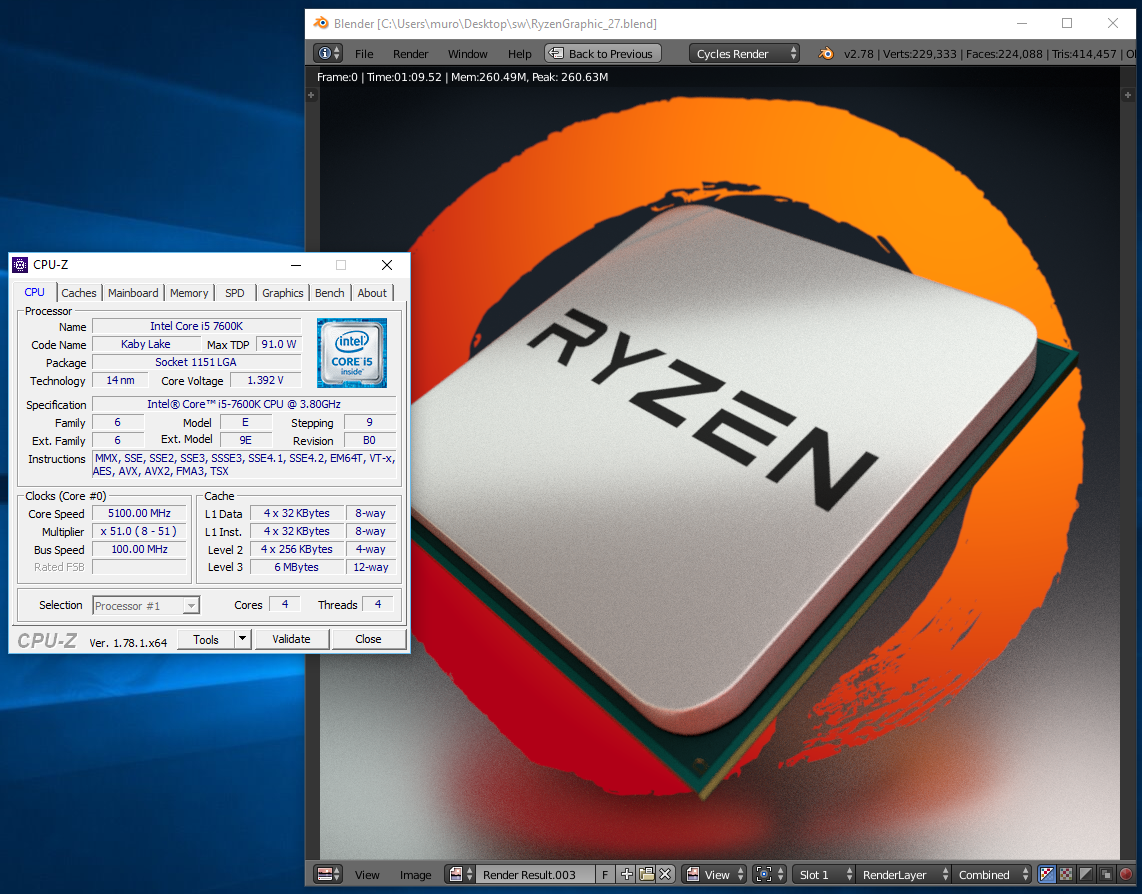The height and width of the screenshot is (894, 1142).
Task: Expand top area split corner widget
Action: [x=311, y=95]
